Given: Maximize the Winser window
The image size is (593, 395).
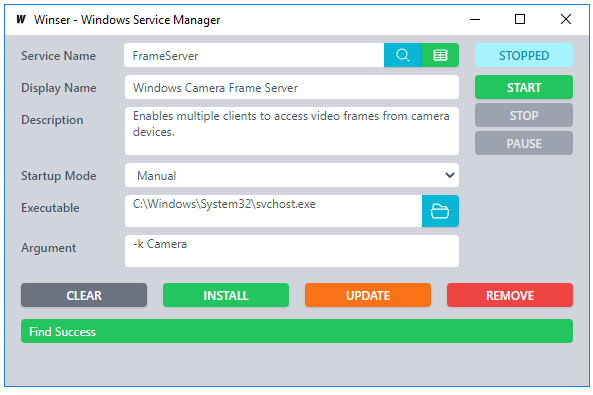Looking at the screenshot, I should pos(520,19).
